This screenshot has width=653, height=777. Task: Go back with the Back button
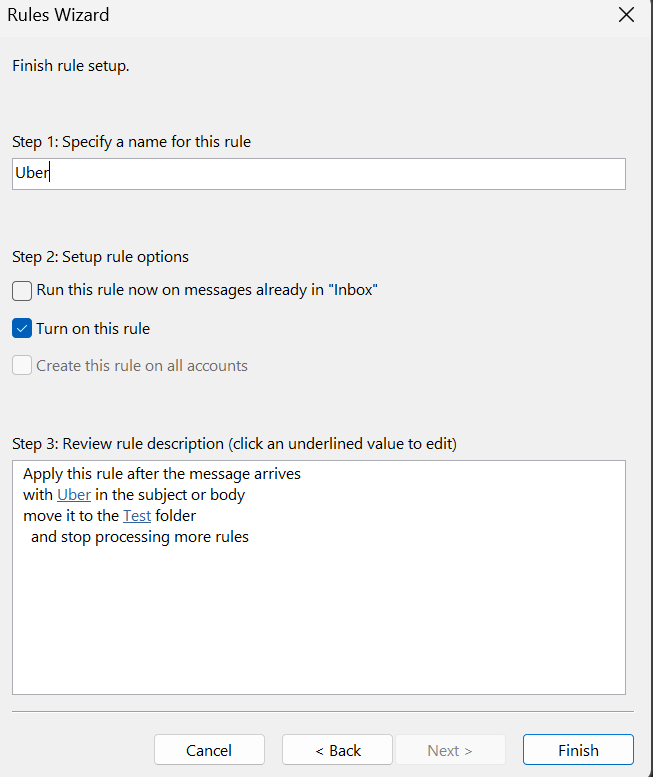[338, 750]
